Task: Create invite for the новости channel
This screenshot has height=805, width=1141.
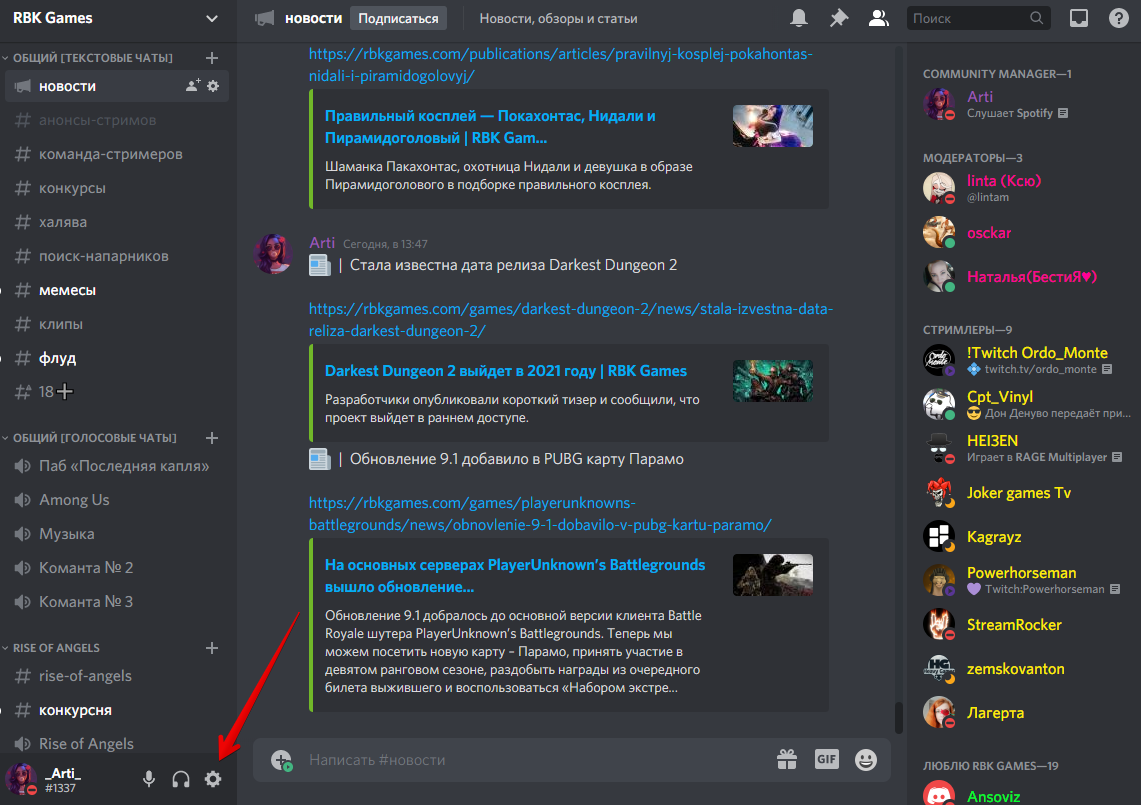Action: click(192, 86)
